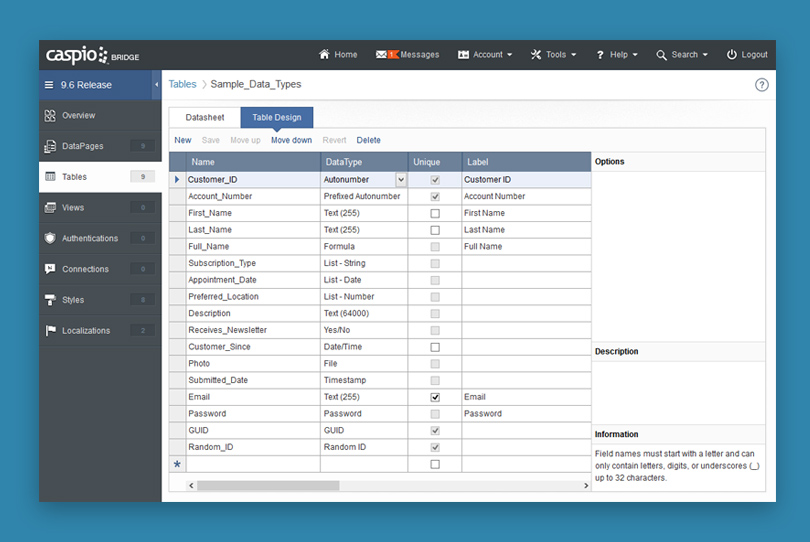This screenshot has height=542, width=810.
Task: Open the Tools dropdown menu
Action: (x=553, y=54)
